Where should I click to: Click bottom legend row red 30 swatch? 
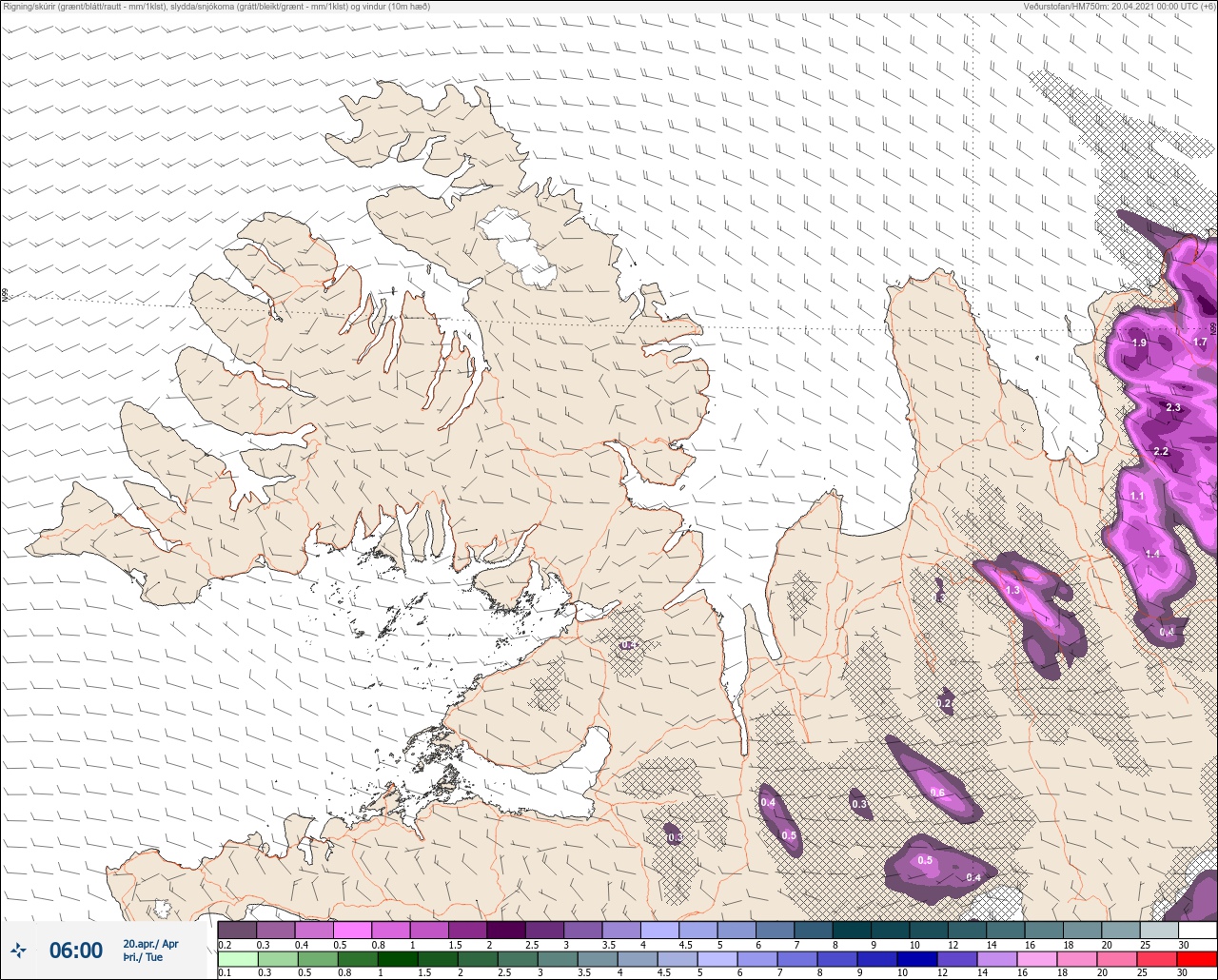(x=1197, y=959)
